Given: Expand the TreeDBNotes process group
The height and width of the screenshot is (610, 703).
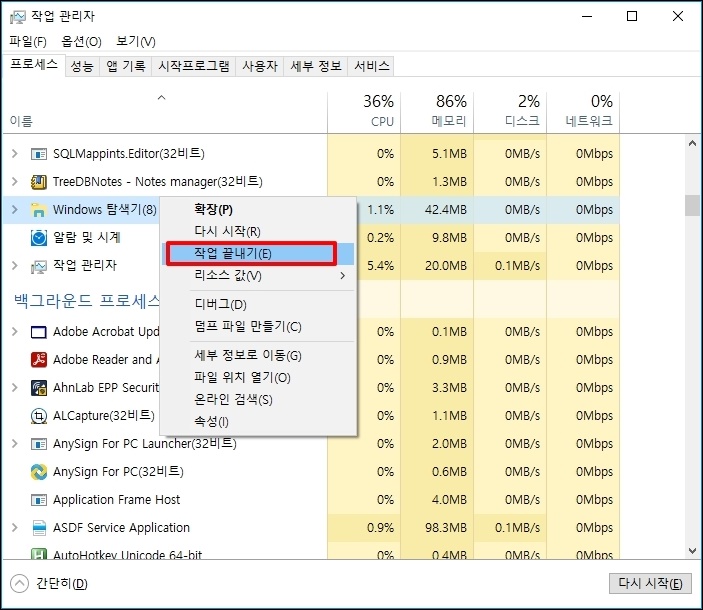Looking at the screenshot, I should (15, 182).
